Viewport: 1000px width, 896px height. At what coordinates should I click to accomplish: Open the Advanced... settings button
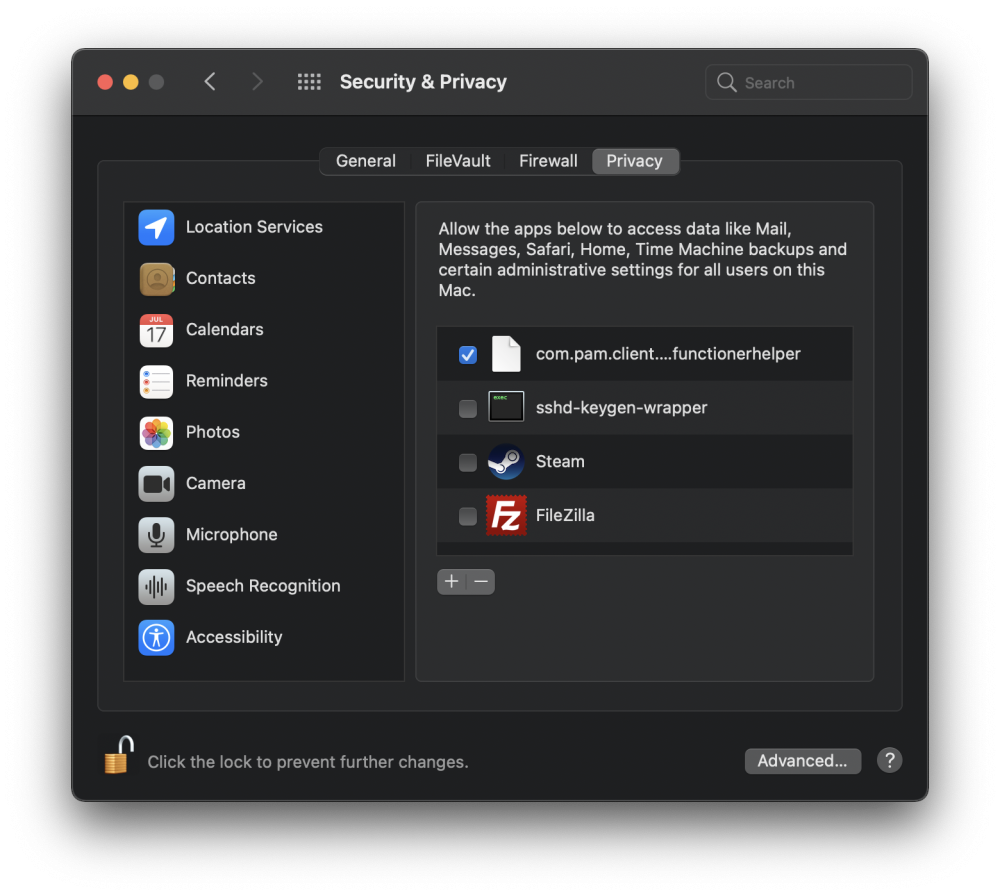[802, 761]
